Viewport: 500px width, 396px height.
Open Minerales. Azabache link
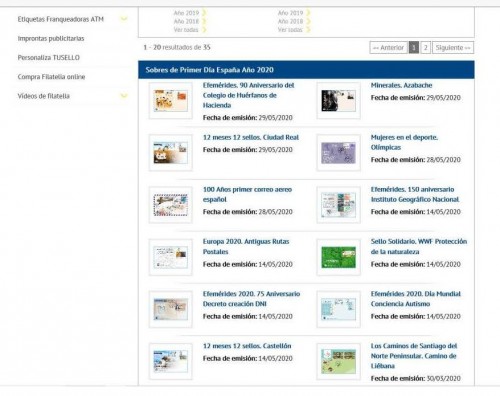tap(401, 85)
